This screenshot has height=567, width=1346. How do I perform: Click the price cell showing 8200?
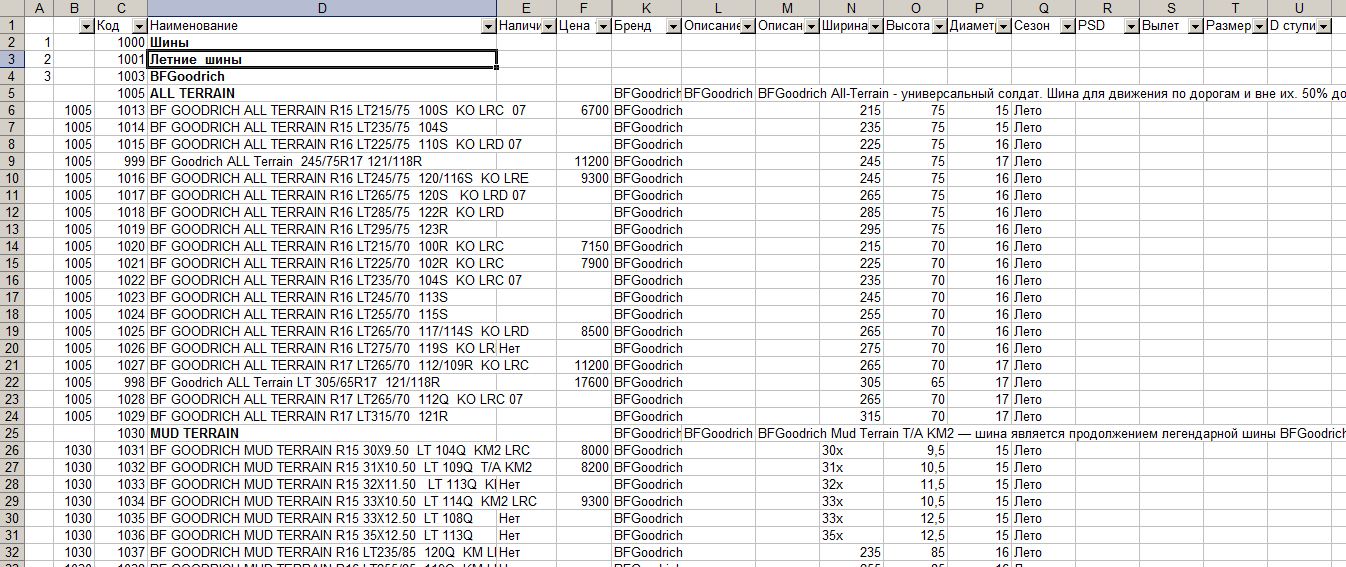(584, 467)
